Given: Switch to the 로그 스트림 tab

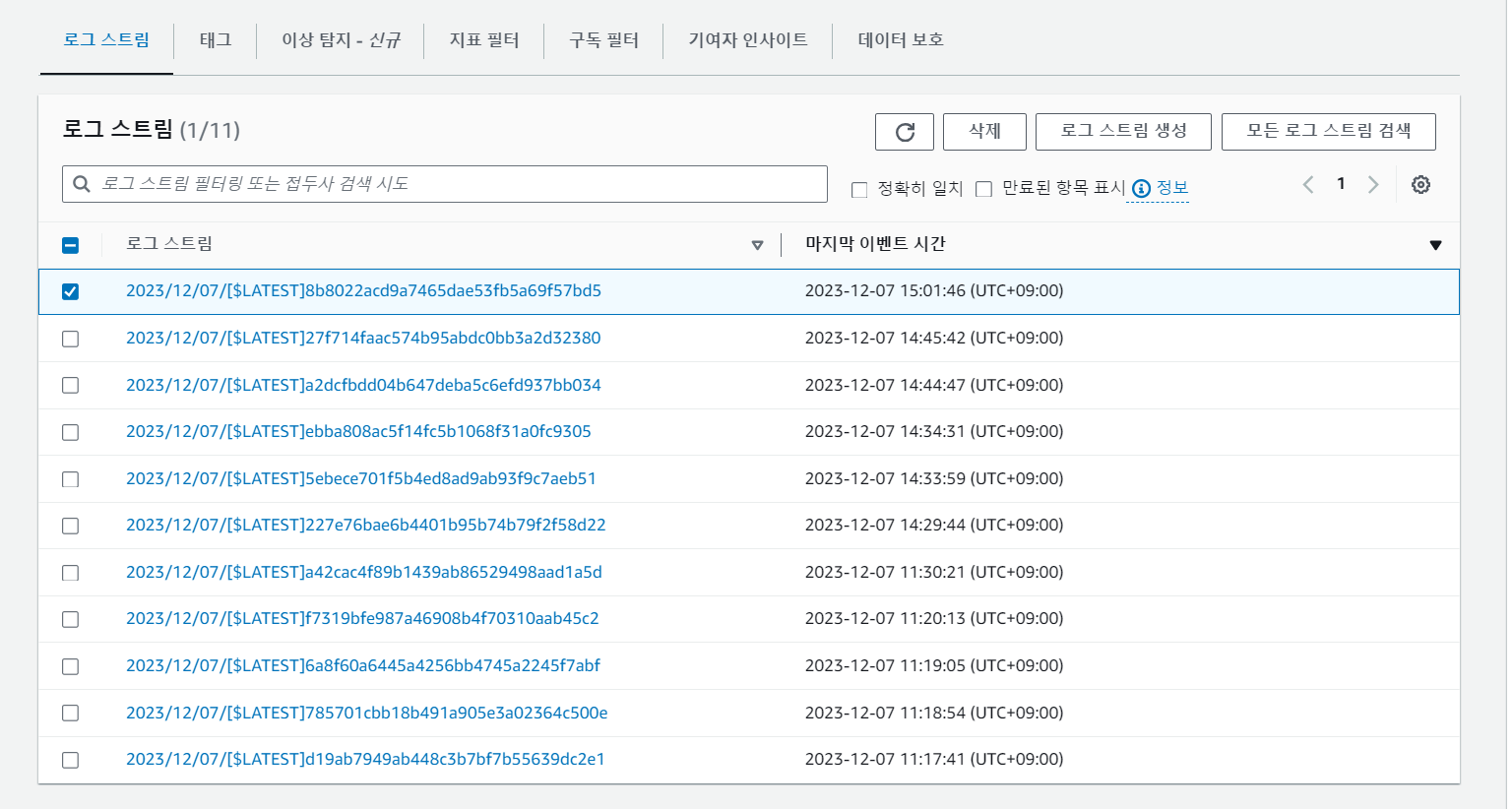Looking at the screenshot, I should point(106,39).
